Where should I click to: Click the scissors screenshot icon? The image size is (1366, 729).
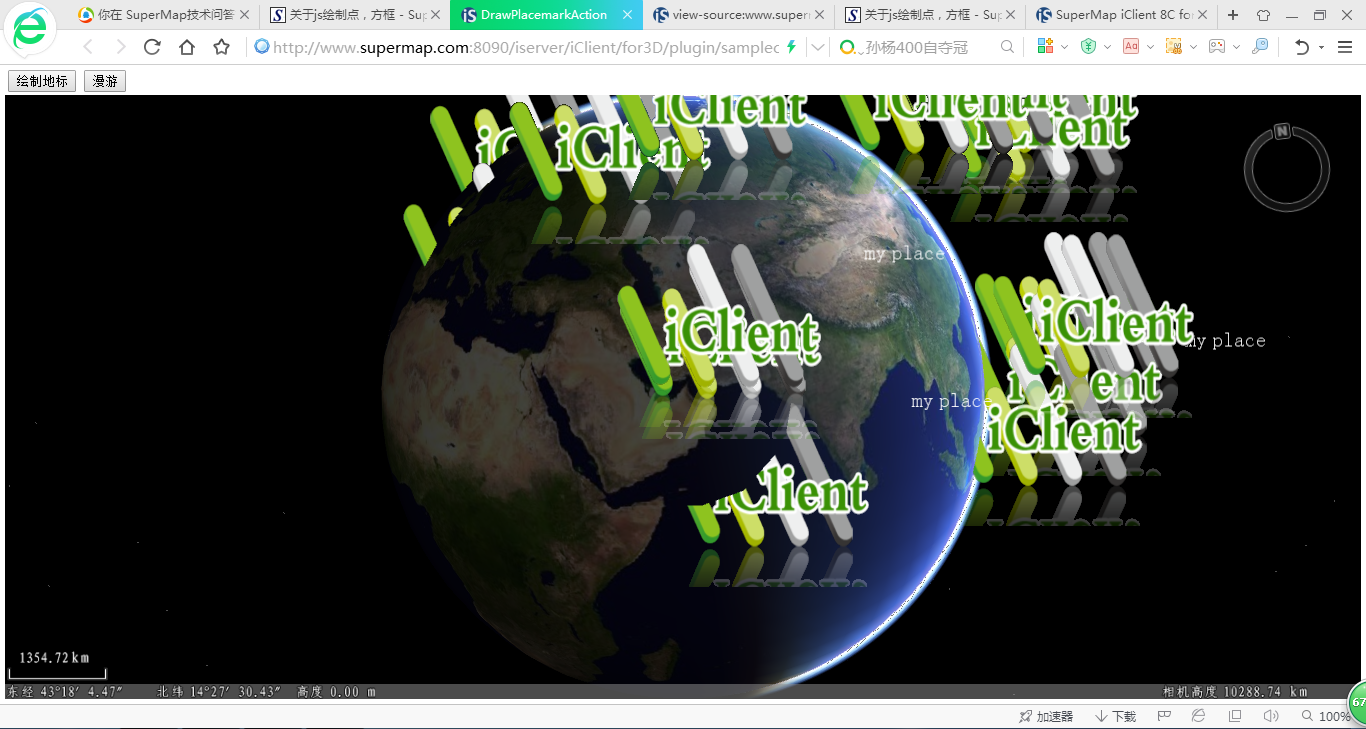[x=1174, y=47]
